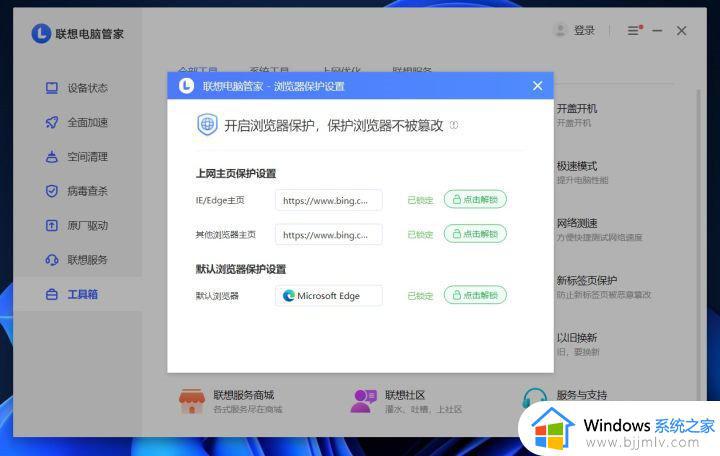
Task: Click the 原厂驱动 upload icon
Action: 52,225
